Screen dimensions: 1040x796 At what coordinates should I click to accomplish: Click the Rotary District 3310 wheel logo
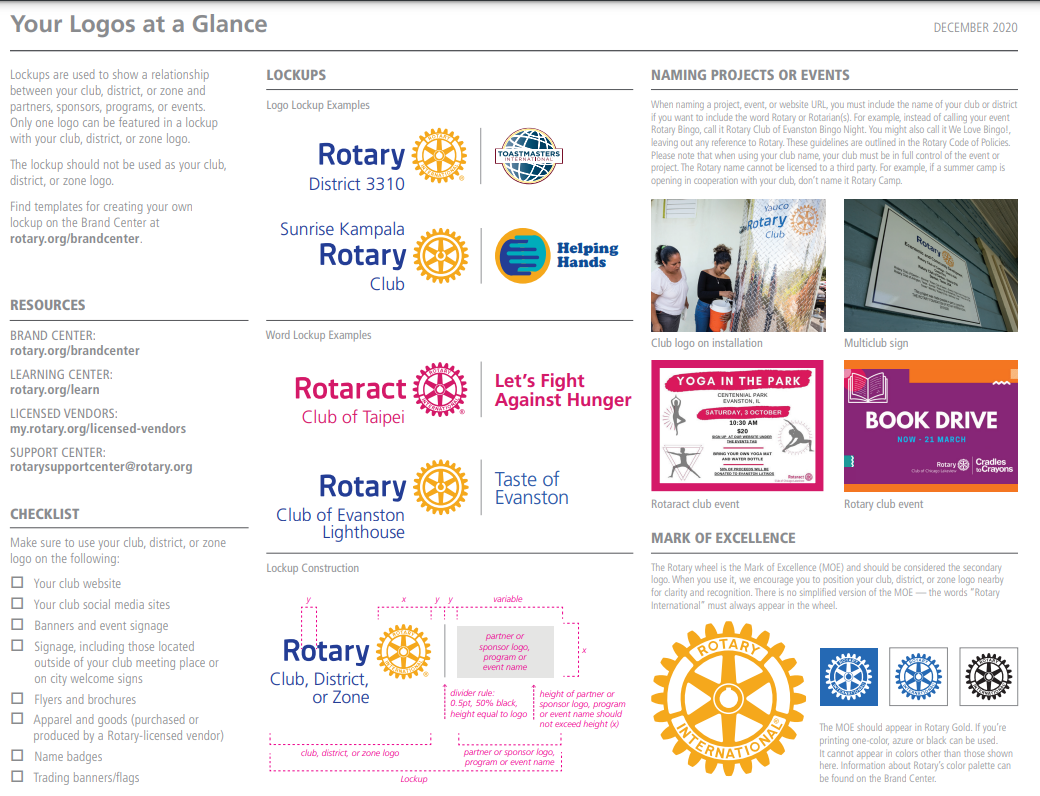(438, 157)
